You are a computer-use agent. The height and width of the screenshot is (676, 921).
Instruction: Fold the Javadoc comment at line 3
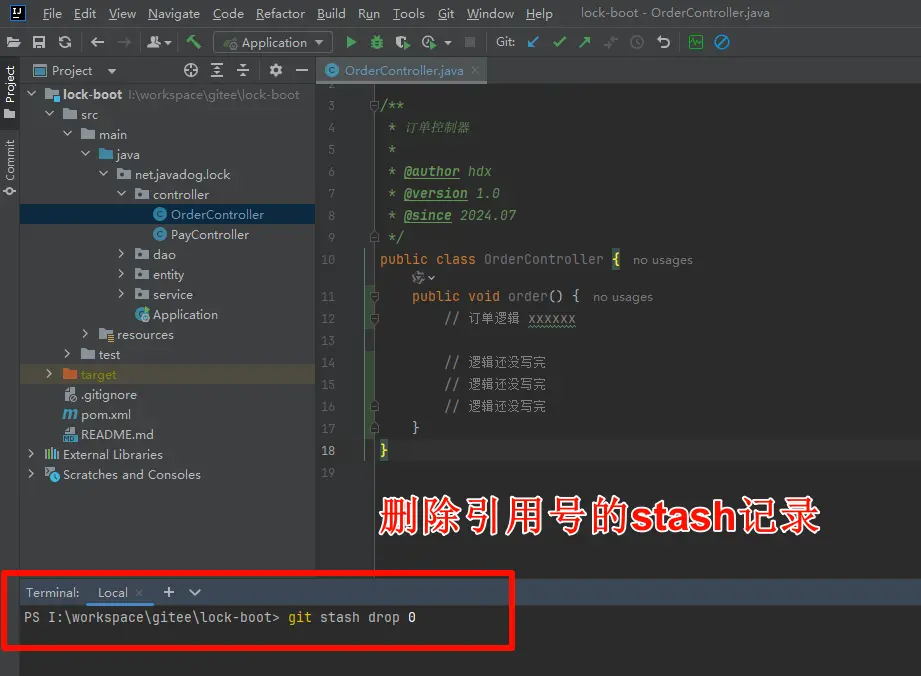point(374,105)
